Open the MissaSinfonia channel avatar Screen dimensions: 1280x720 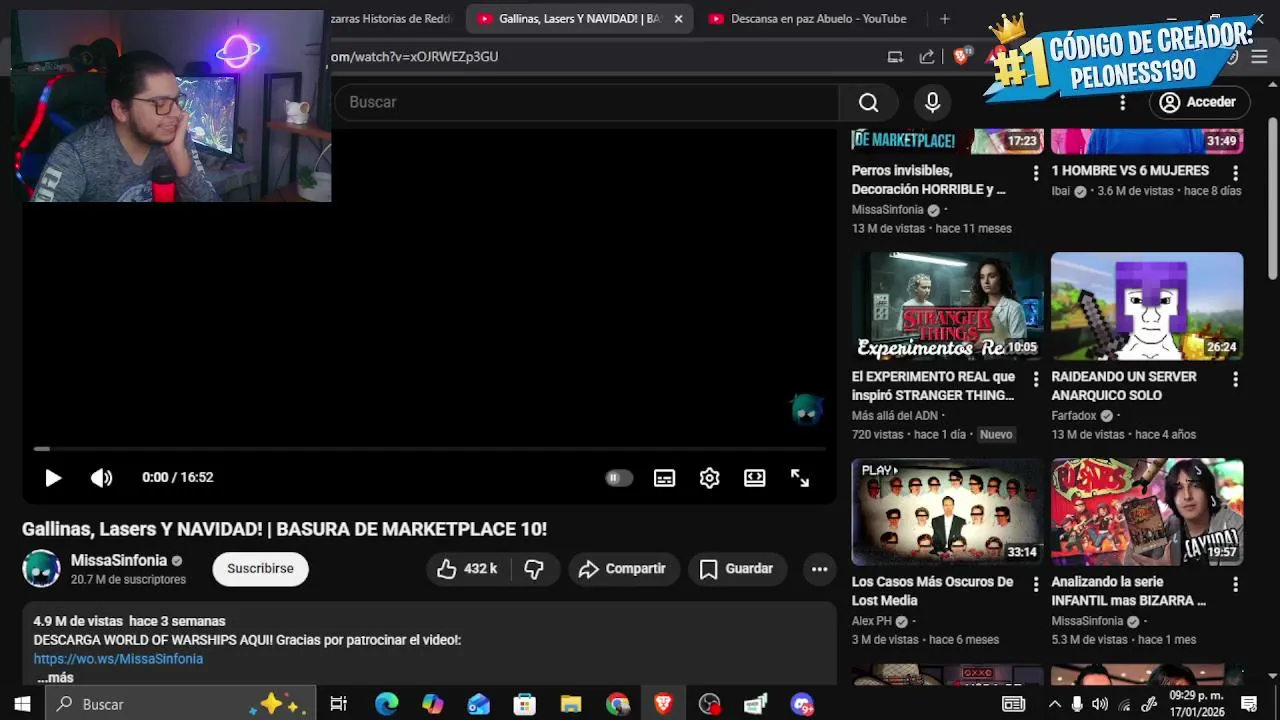(x=41, y=568)
